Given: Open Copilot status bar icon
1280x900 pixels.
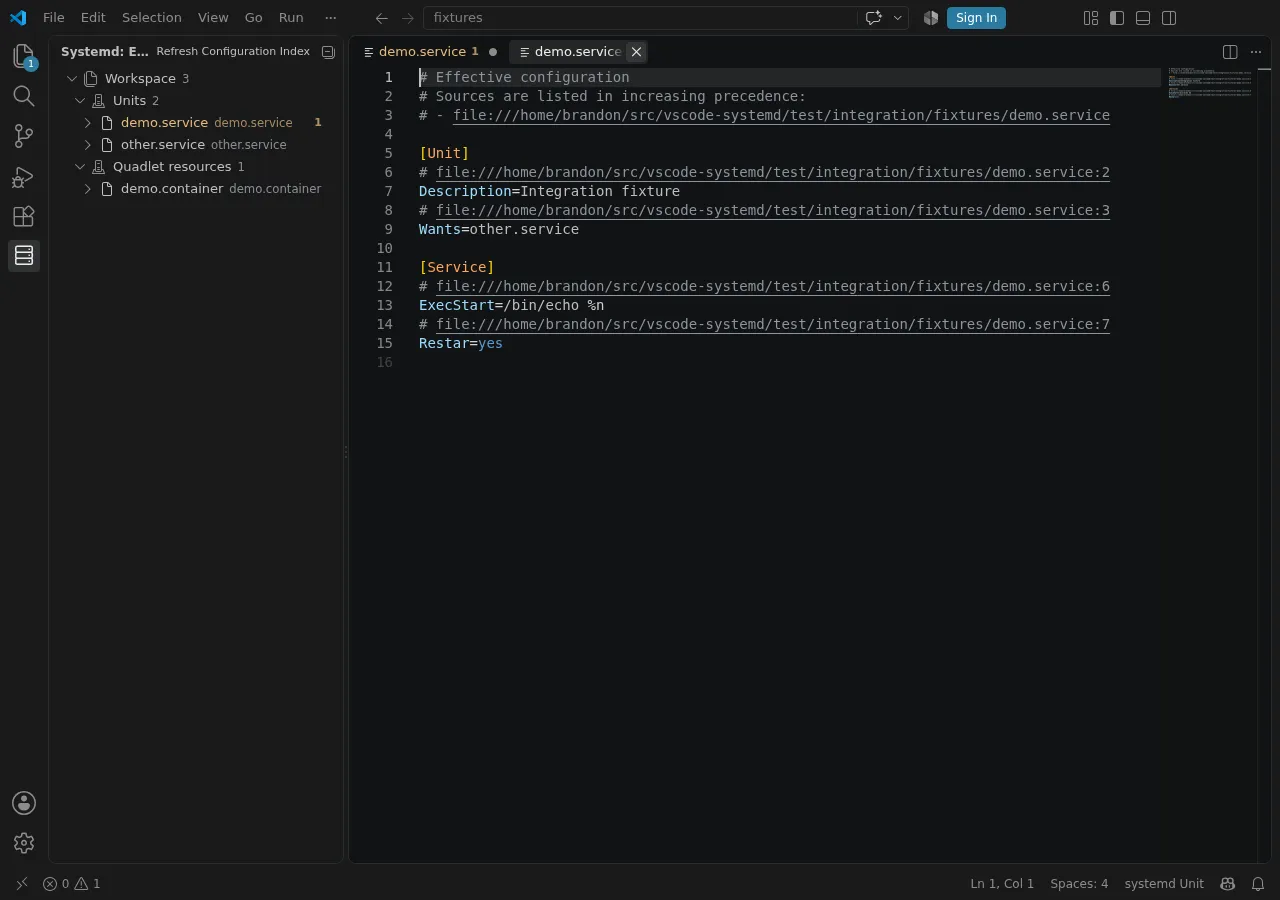Looking at the screenshot, I should coord(1227,884).
